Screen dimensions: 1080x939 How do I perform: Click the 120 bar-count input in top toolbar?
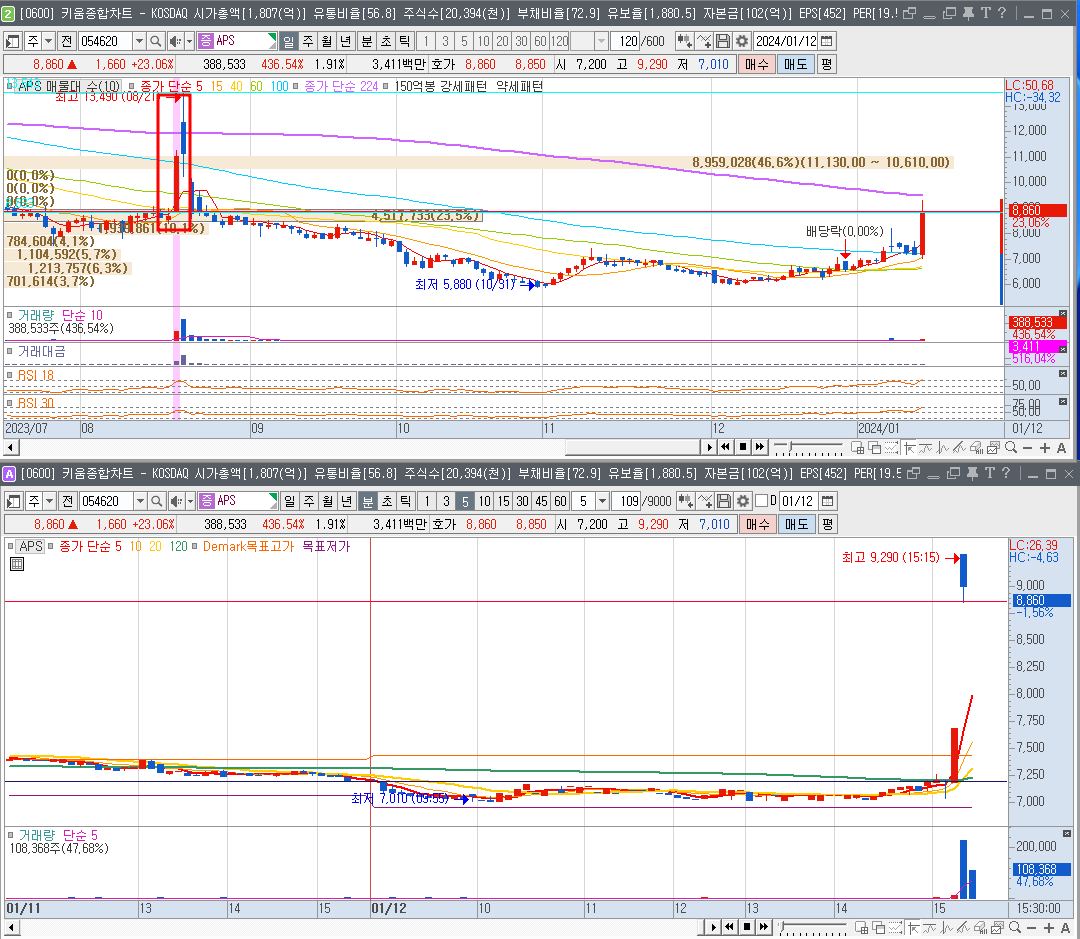[627, 41]
